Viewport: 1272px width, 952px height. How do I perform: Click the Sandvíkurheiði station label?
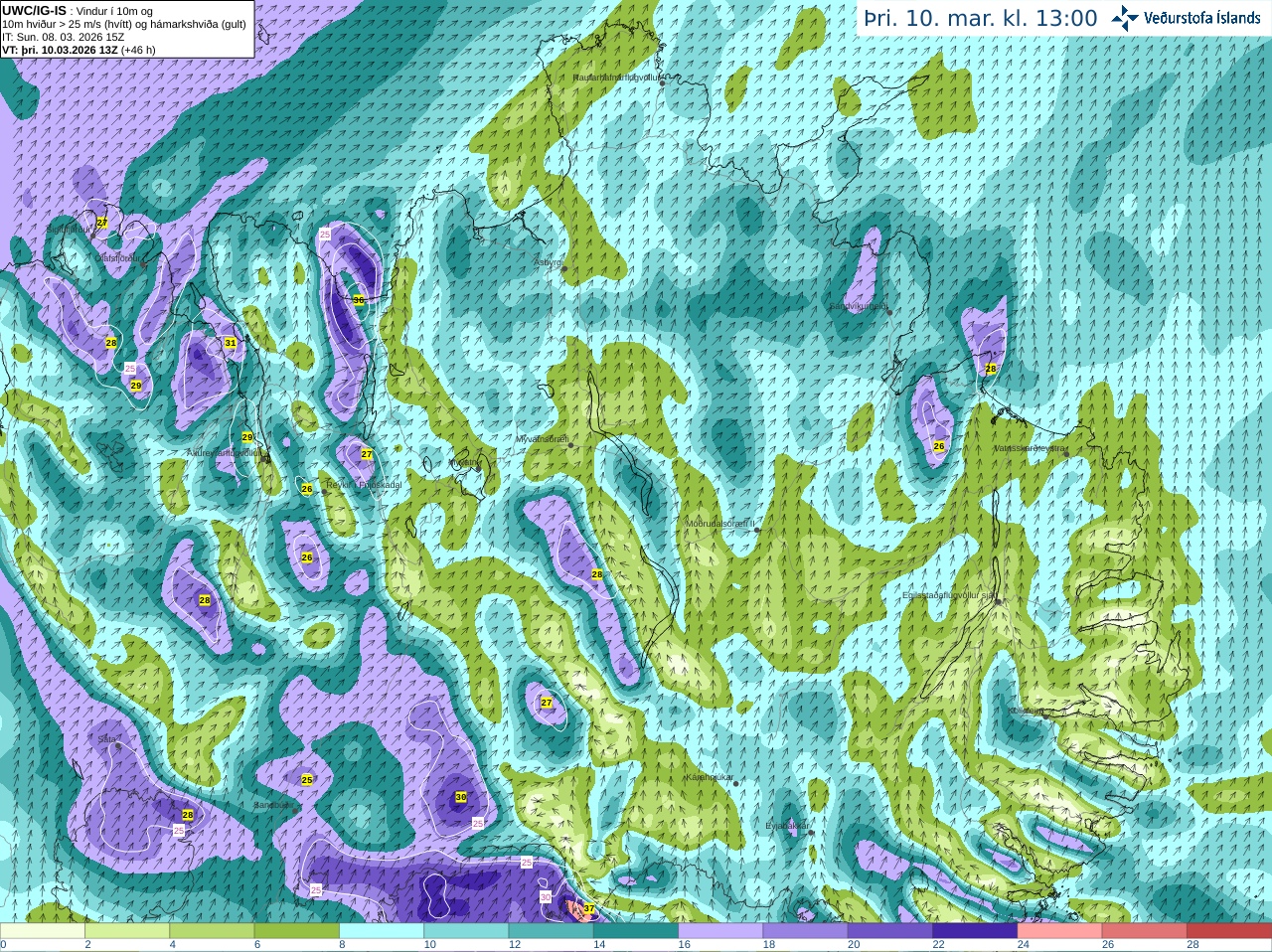[x=859, y=306]
